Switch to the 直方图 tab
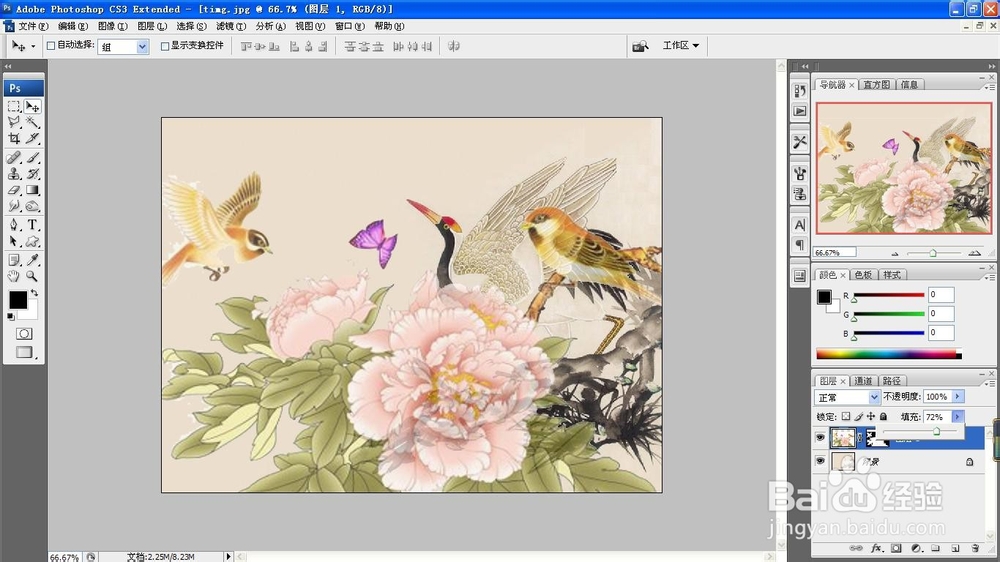This screenshot has width=1000, height=562. [x=876, y=84]
